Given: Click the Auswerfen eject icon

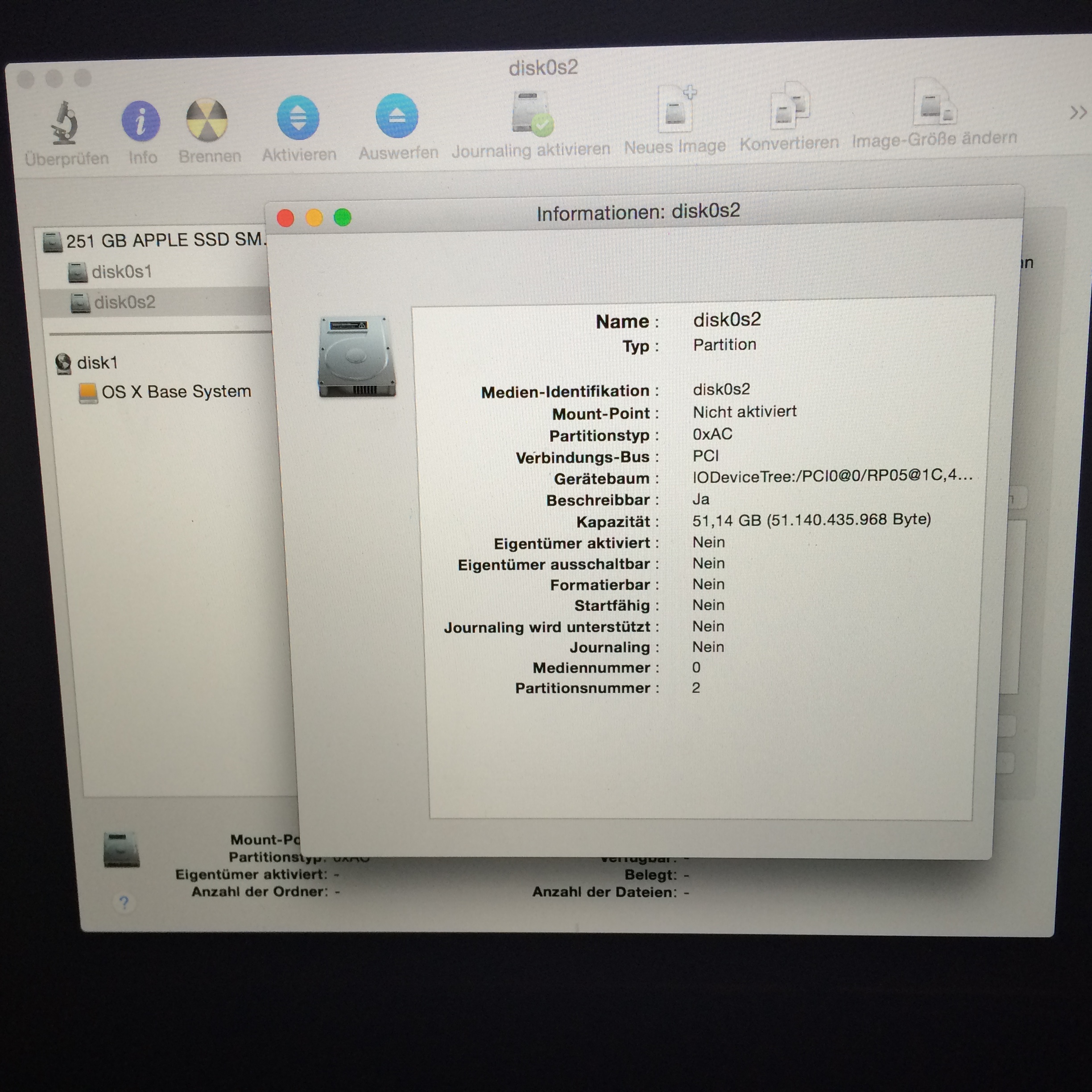Looking at the screenshot, I should pos(397,116).
